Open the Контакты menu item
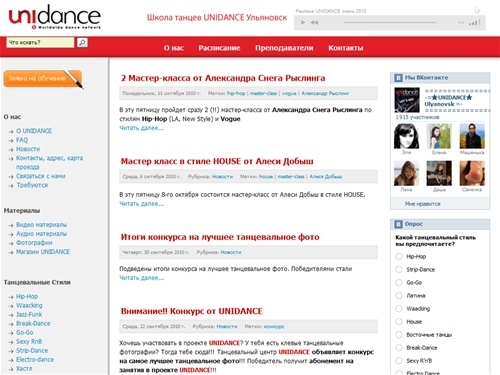The image size is (500, 375). (346, 48)
